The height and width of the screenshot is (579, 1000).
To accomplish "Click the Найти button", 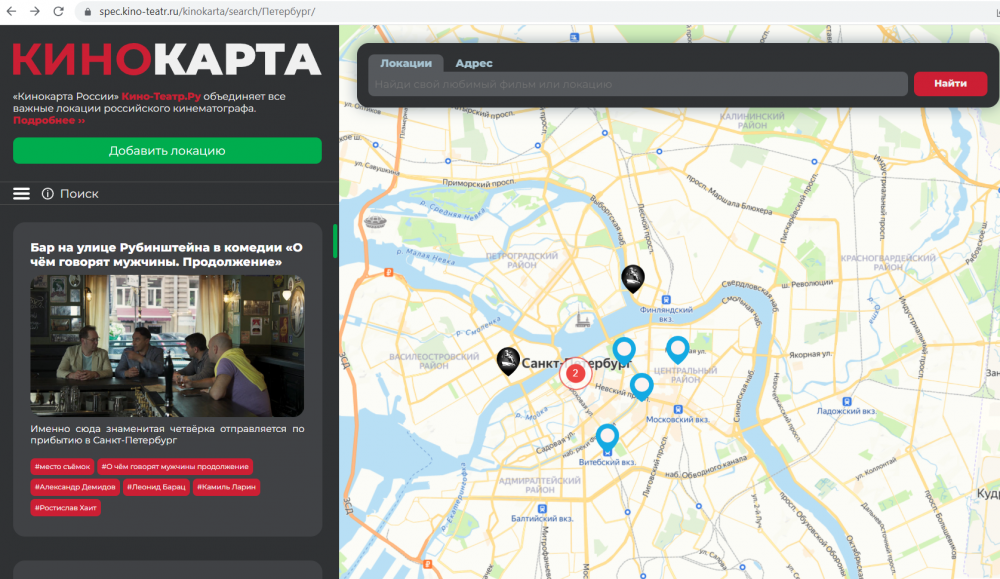I will (x=950, y=84).
